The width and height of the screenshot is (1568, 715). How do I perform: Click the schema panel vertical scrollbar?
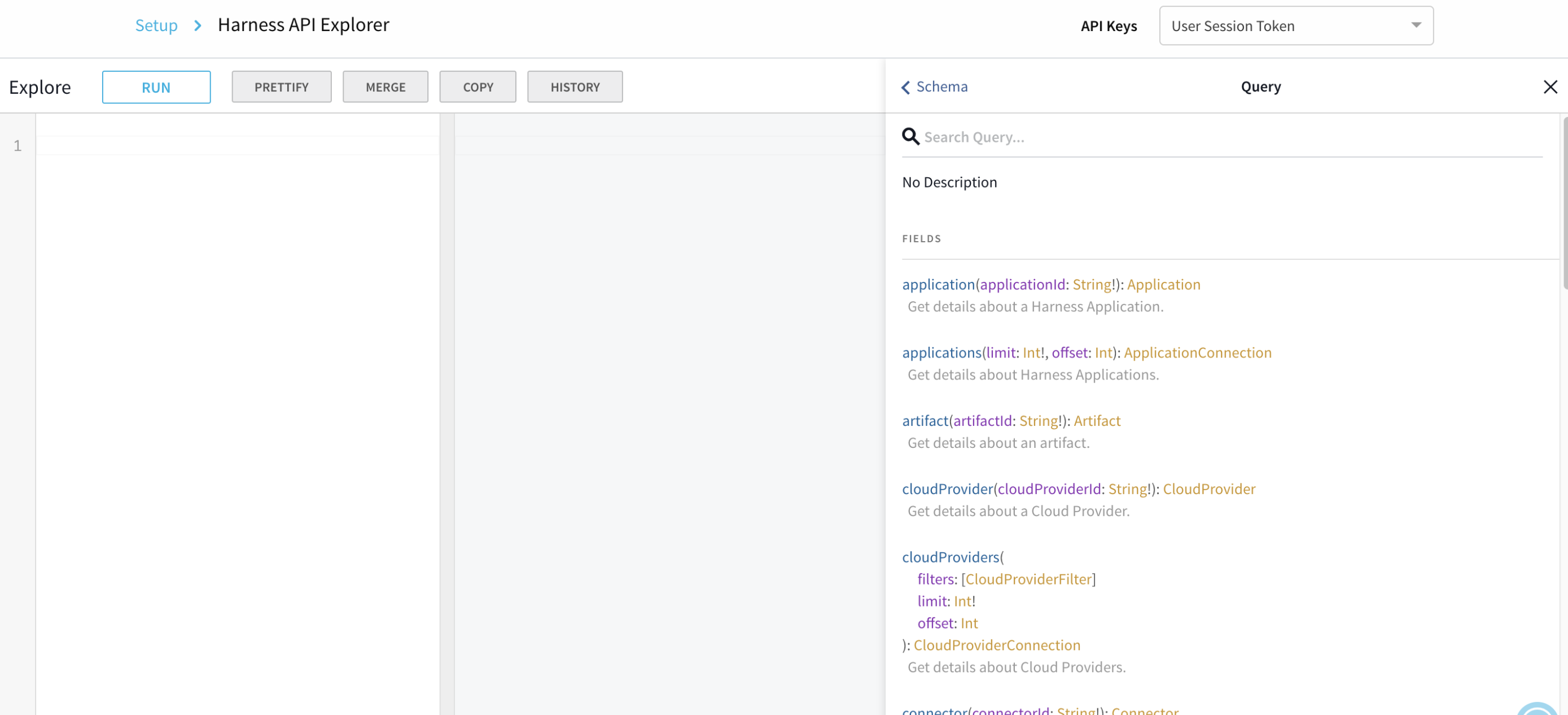coord(1565,203)
